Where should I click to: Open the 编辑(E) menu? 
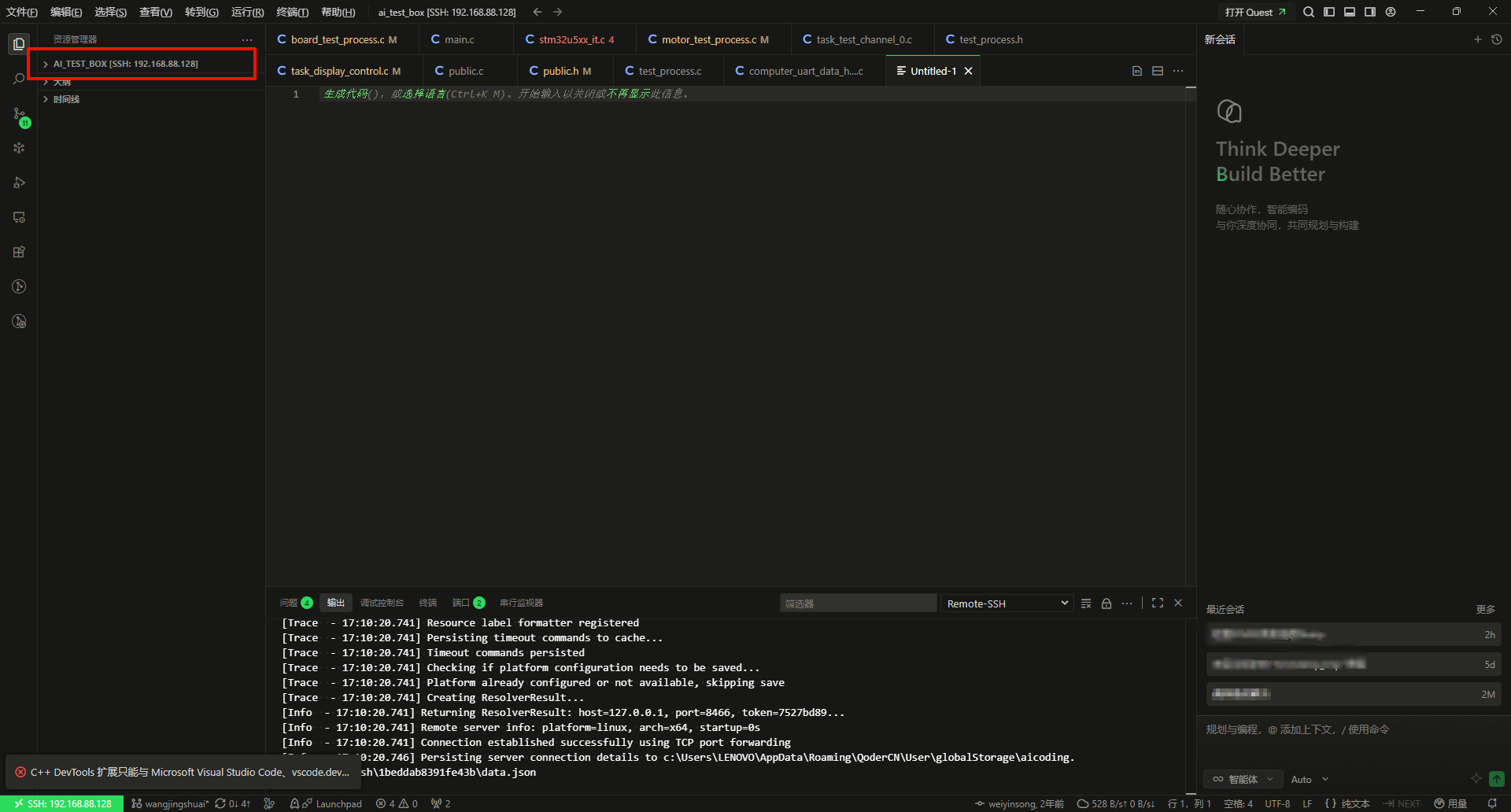[x=66, y=12]
